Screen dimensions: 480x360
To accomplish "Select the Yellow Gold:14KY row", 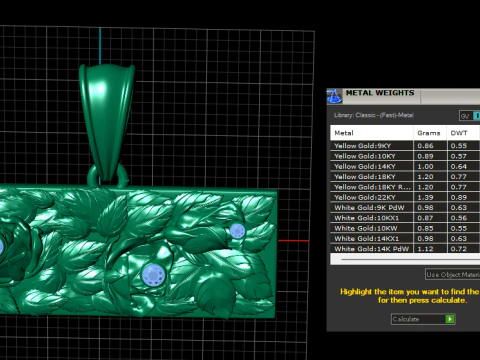I will (405, 166).
